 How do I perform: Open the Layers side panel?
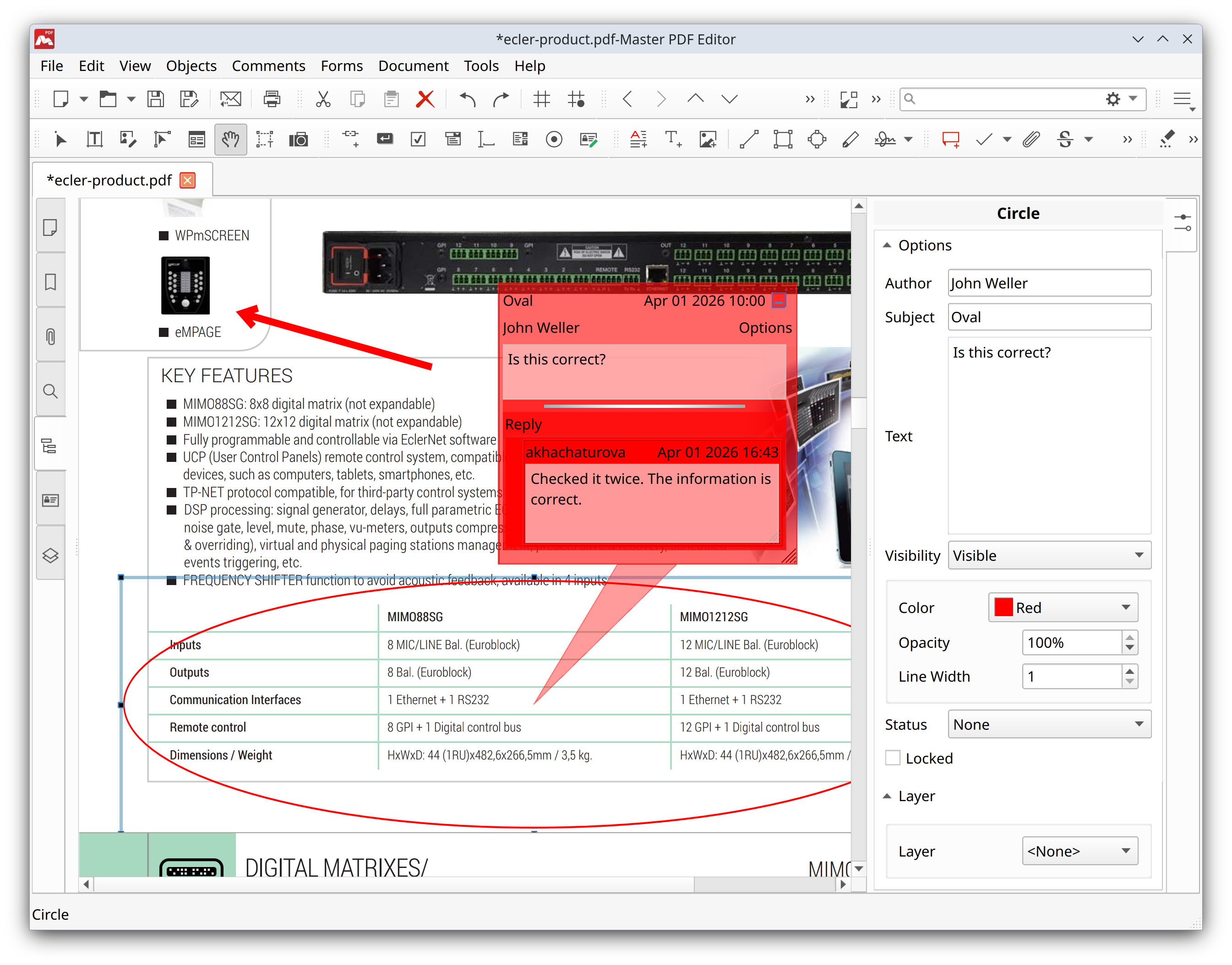coord(50,555)
